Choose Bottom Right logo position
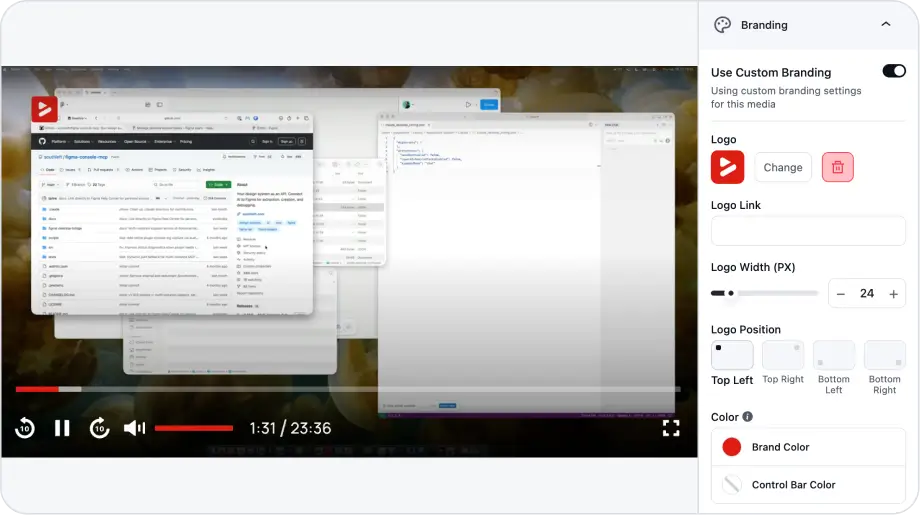This screenshot has height=515, width=920. point(884,355)
